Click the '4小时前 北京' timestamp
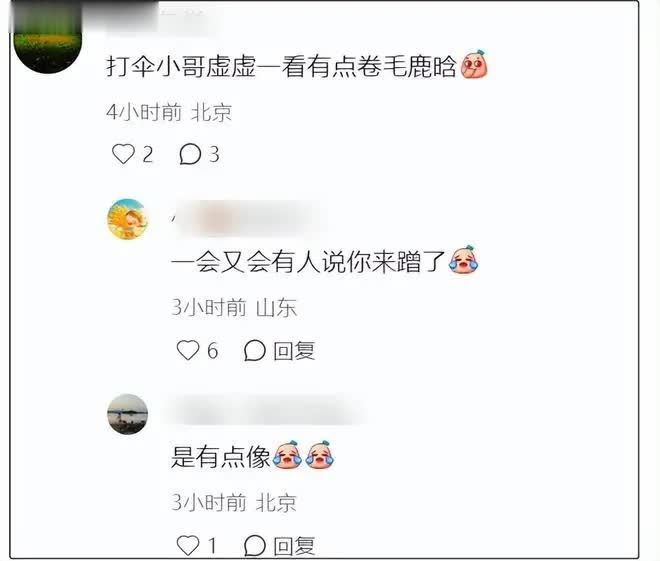 [x=169, y=112]
